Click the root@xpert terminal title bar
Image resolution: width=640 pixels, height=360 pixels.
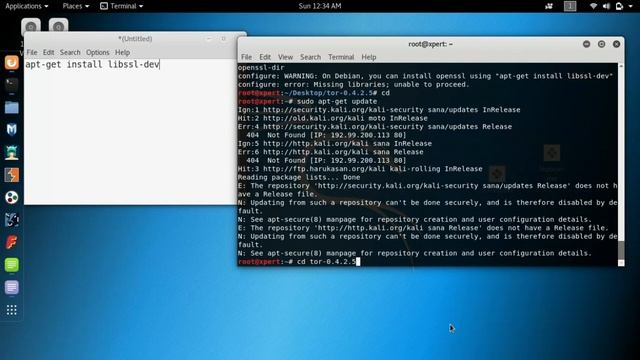[x=431, y=44]
